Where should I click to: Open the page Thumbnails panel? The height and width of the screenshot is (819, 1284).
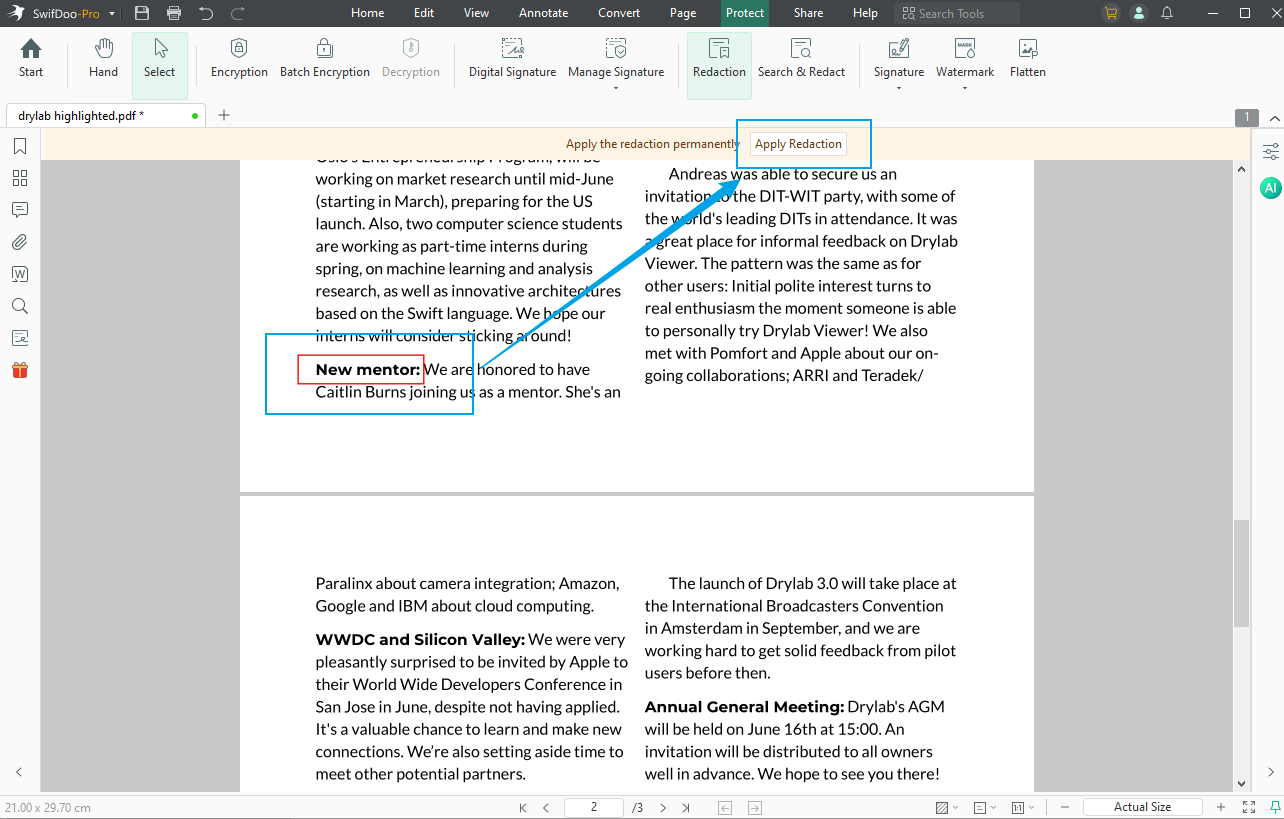pyautogui.click(x=19, y=177)
